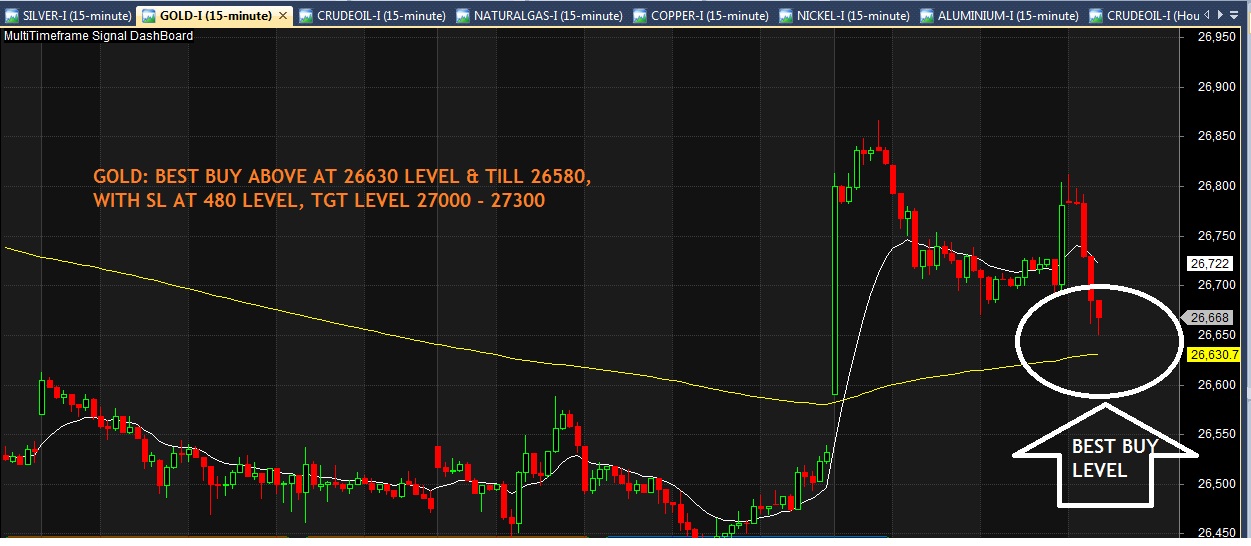Click the tab strip left arrow
Viewport: 1251px width, 546px height.
tap(1206, 15)
